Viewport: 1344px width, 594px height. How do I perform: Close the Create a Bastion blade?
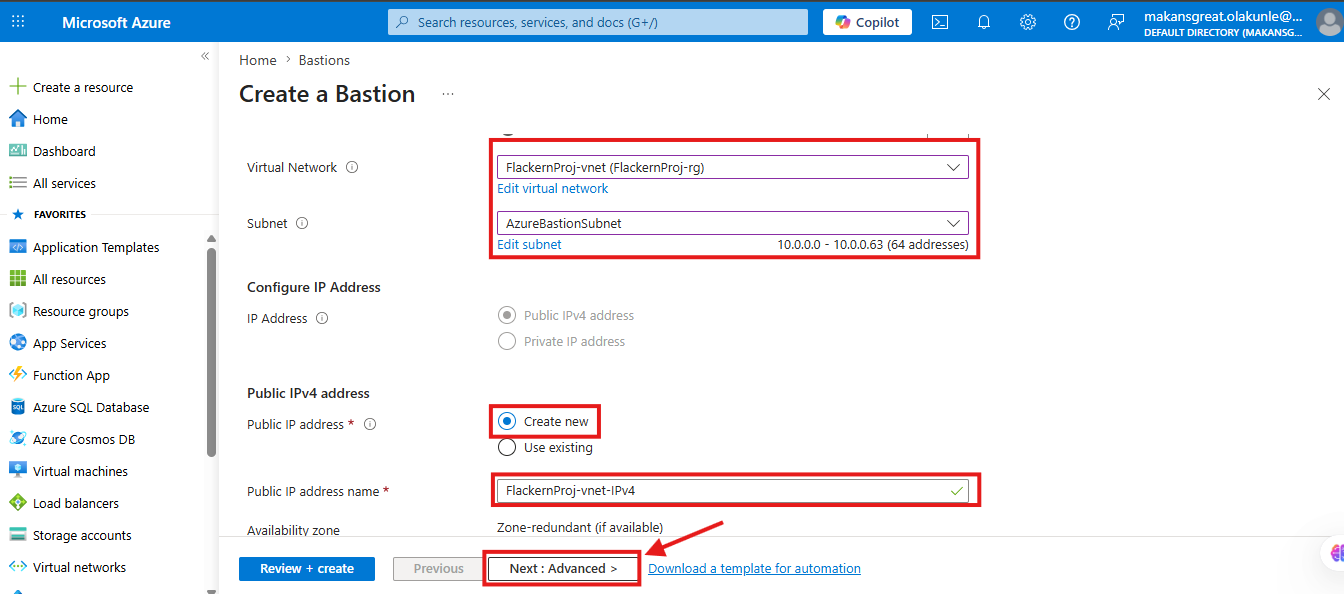coord(1323,94)
